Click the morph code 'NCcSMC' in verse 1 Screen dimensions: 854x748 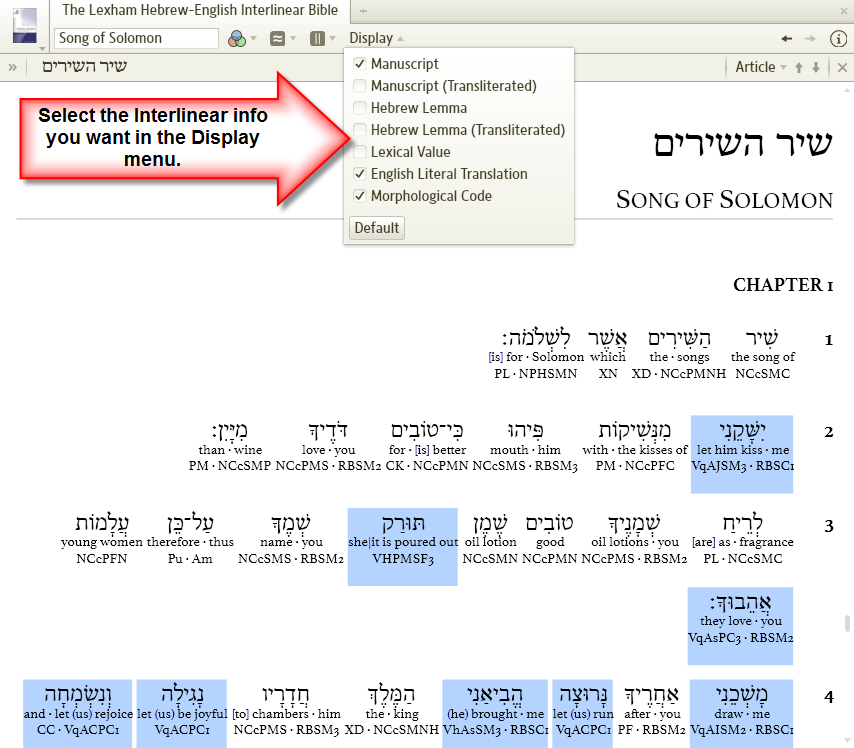pyautogui.click(x=762, y=374)
